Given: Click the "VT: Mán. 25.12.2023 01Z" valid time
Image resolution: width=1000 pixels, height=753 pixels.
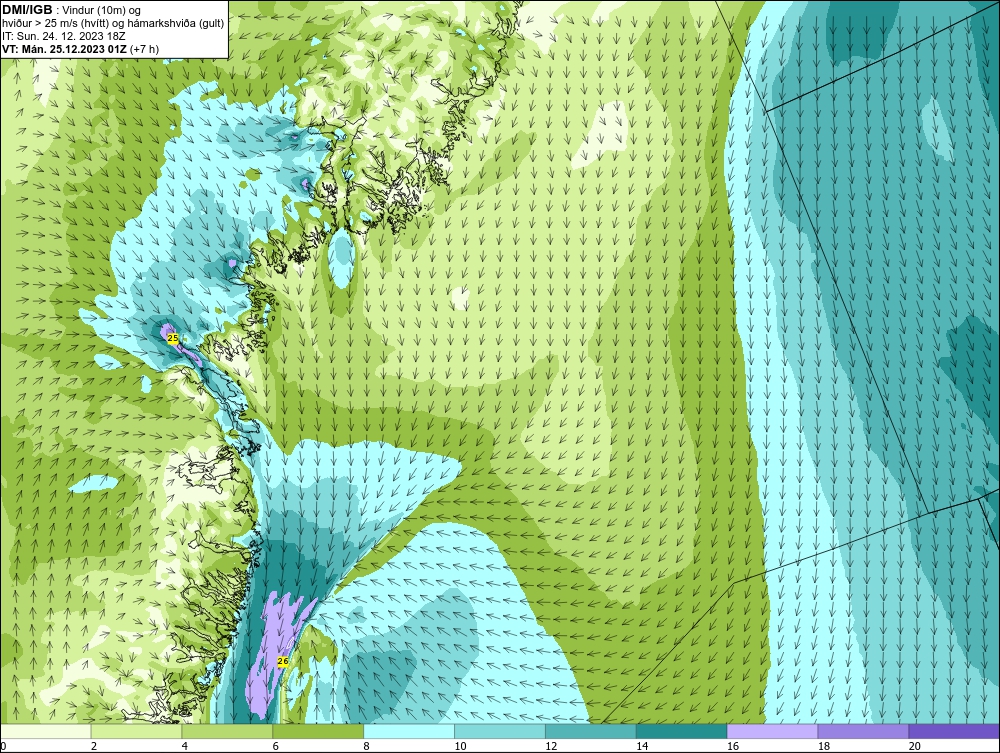Looking at the screenshot, I should (x=64, y=48).
